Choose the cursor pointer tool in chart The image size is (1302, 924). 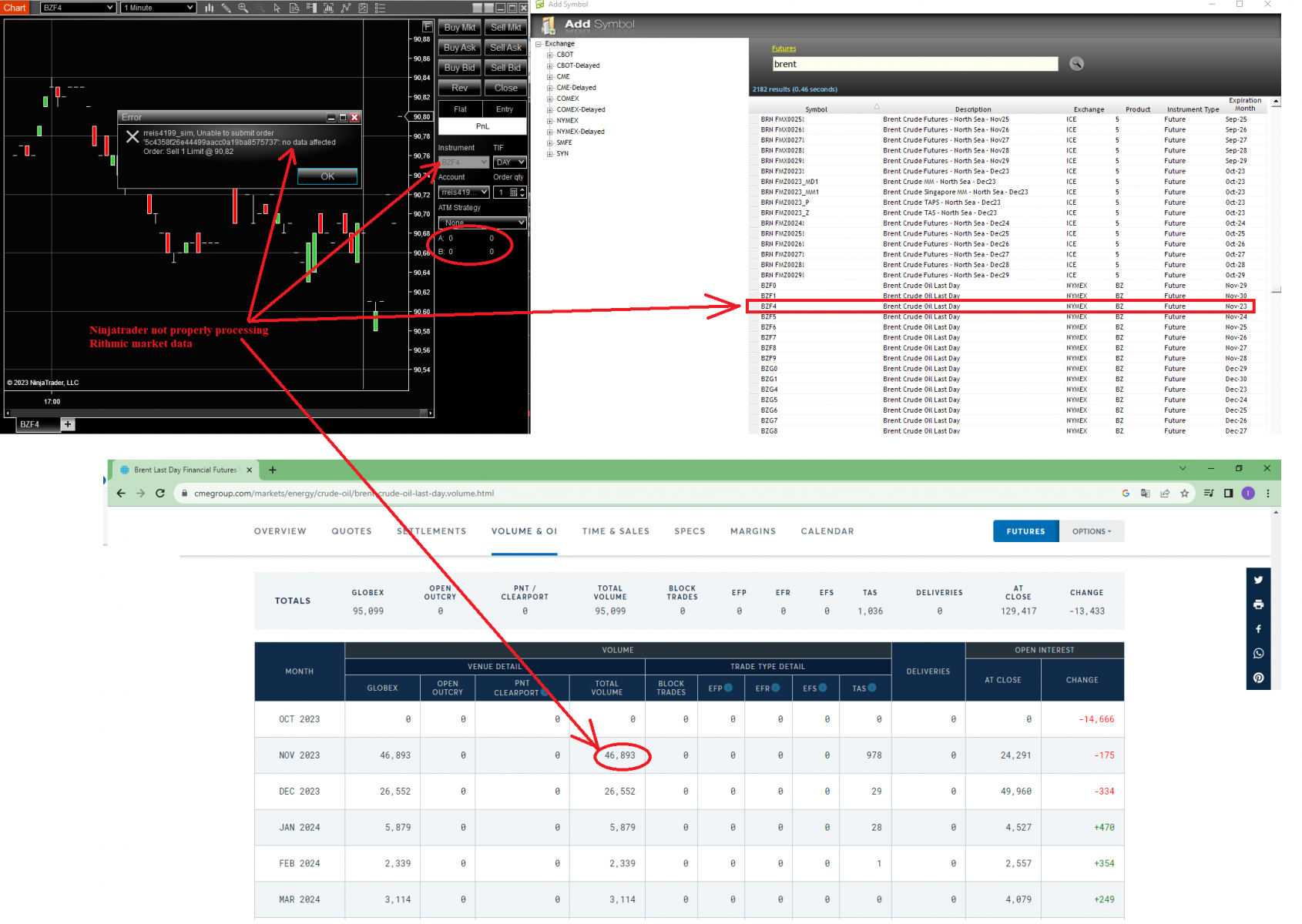click(x=277, y=8)
